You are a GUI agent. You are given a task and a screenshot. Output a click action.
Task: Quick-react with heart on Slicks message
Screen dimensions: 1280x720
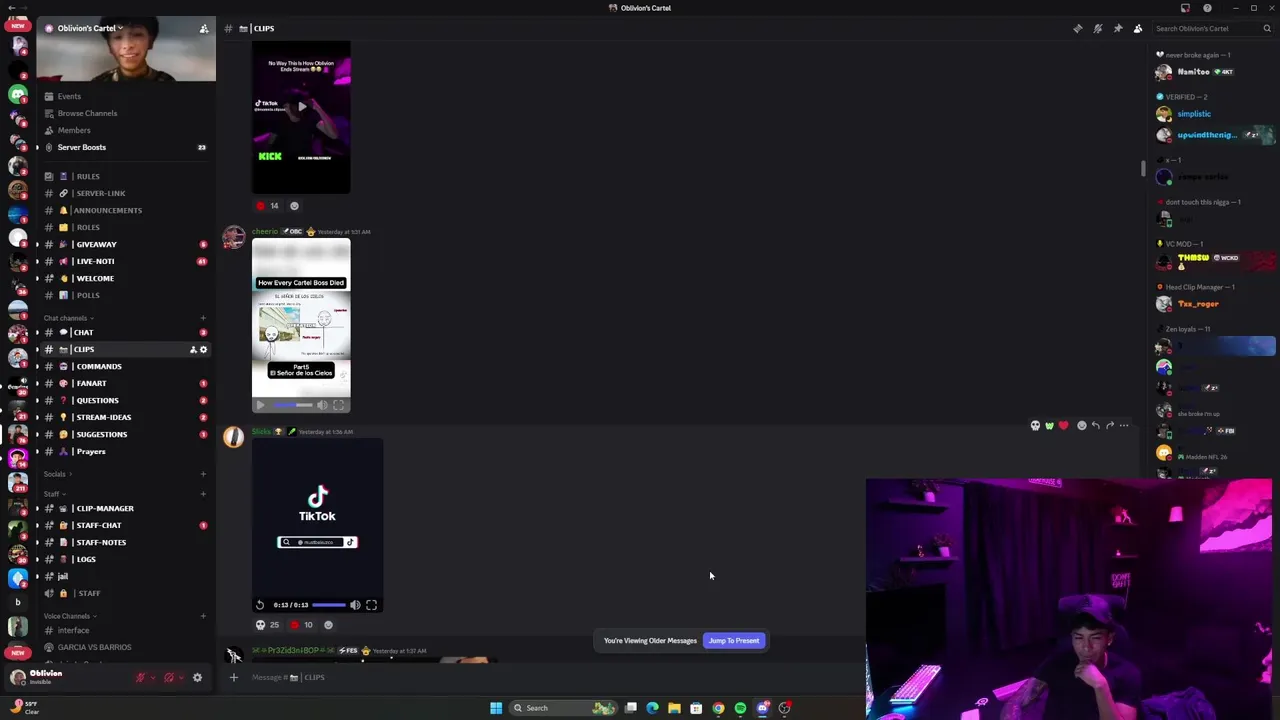tap(1063, 426)
